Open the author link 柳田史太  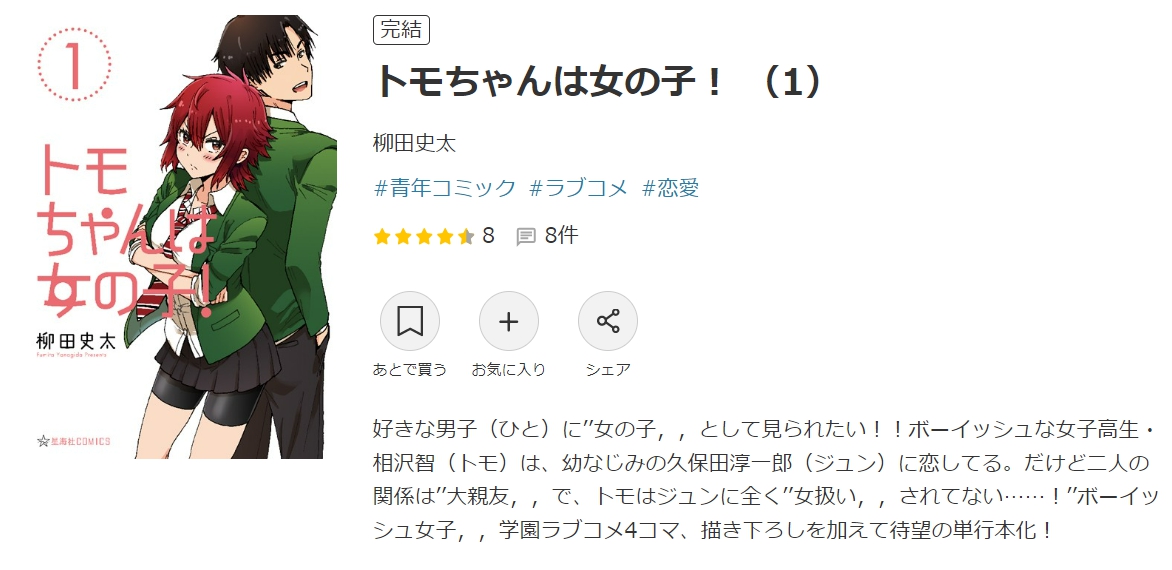coord(414,143)
